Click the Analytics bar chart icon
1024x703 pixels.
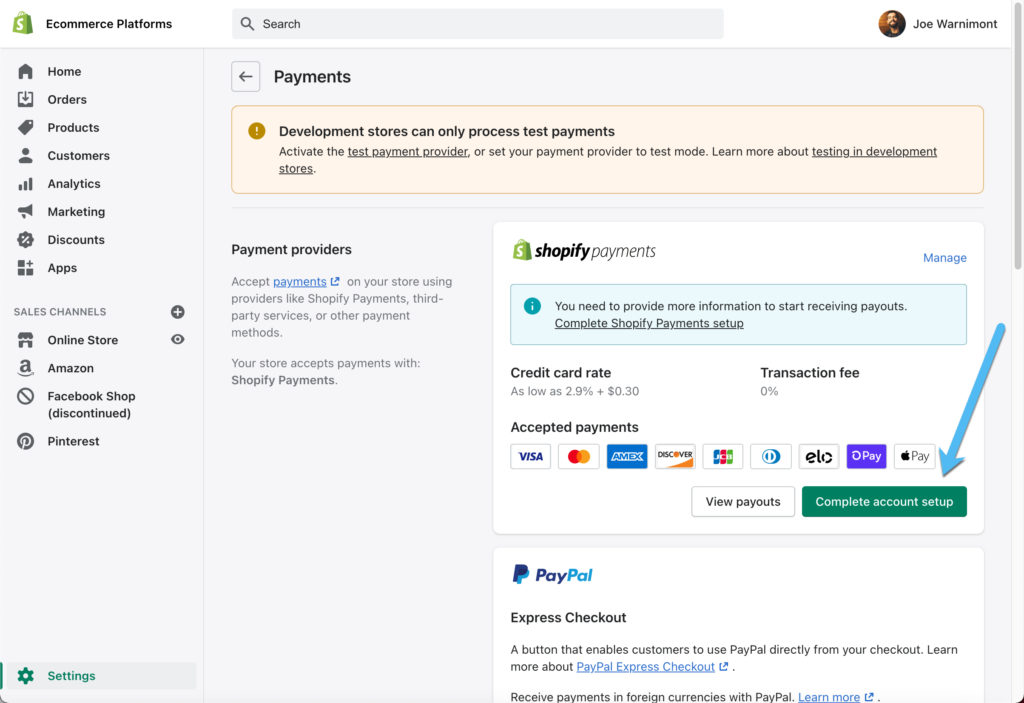coord(25,184)
